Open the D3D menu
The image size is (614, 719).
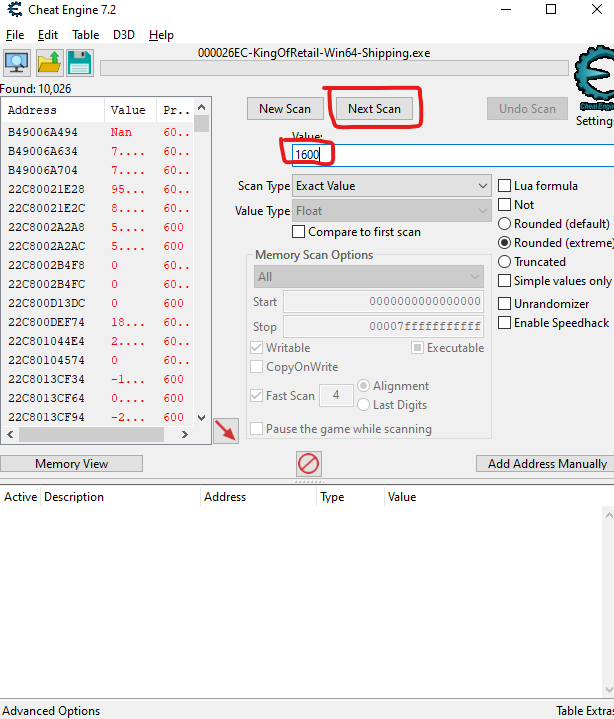click(x=124, y=34)
